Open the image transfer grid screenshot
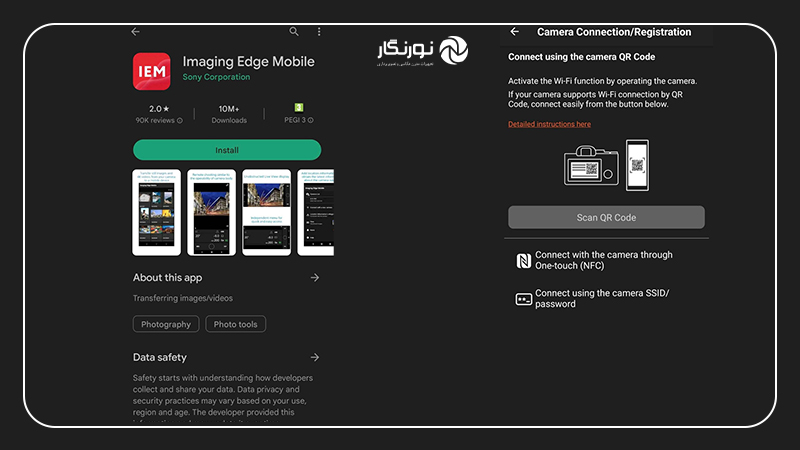The width and height of the screenshot is (800, 450). (x=157, y=212)
